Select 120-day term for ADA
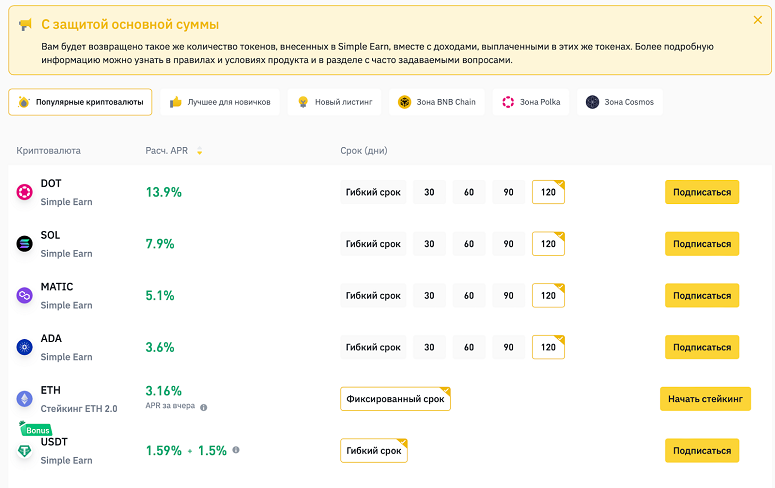The height and width of the screenshot is (488, 775). point(548,347)
